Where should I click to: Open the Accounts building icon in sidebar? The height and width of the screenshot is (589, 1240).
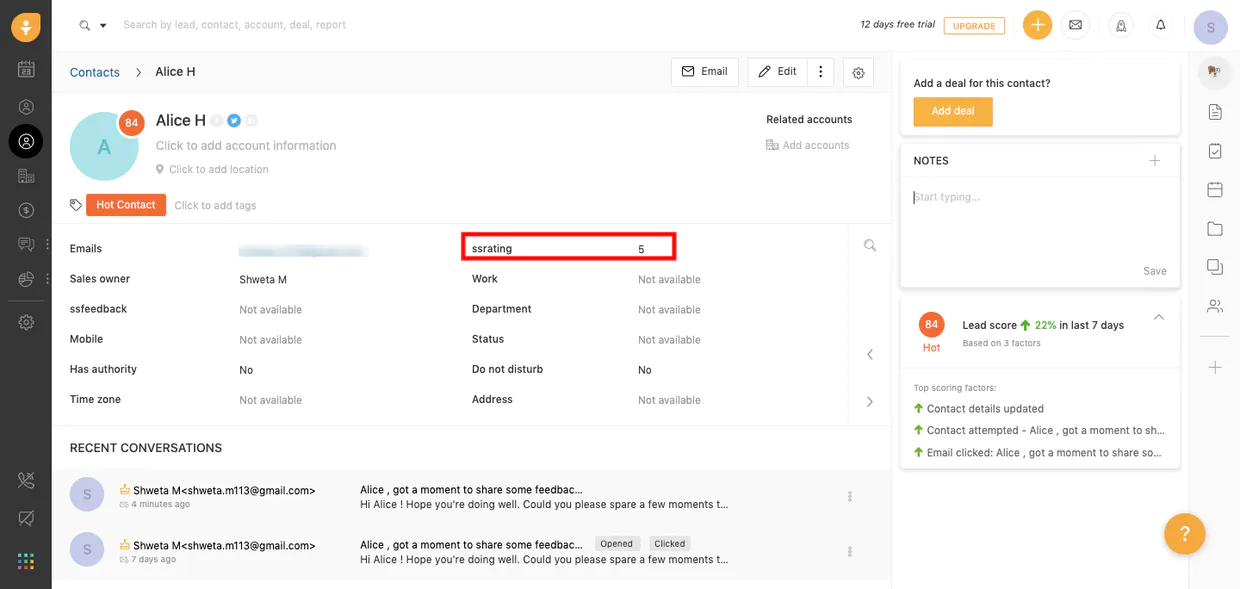(x=26, y=176)
